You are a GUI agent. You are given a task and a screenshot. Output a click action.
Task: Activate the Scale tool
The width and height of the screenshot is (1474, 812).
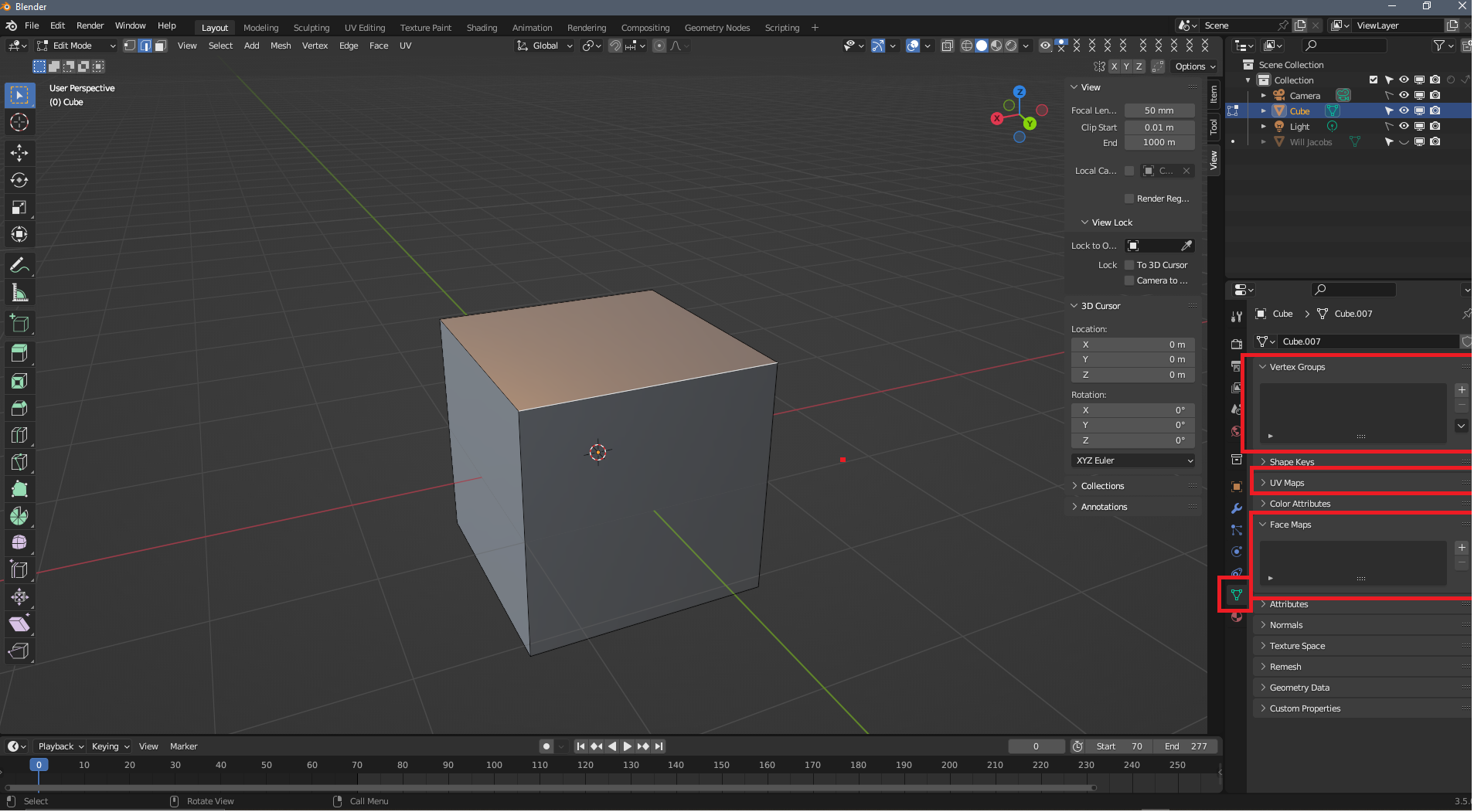(x=19, y=207)
